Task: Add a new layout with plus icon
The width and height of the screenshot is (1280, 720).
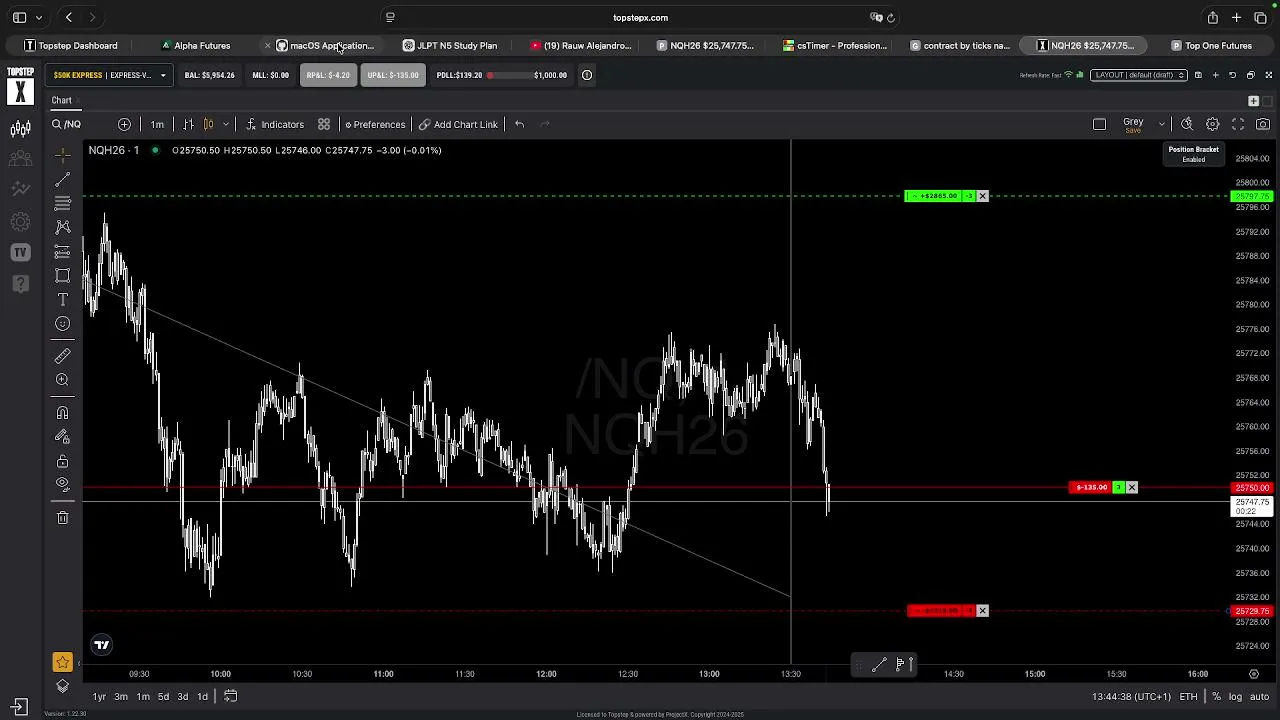Action: point(1215,75)
